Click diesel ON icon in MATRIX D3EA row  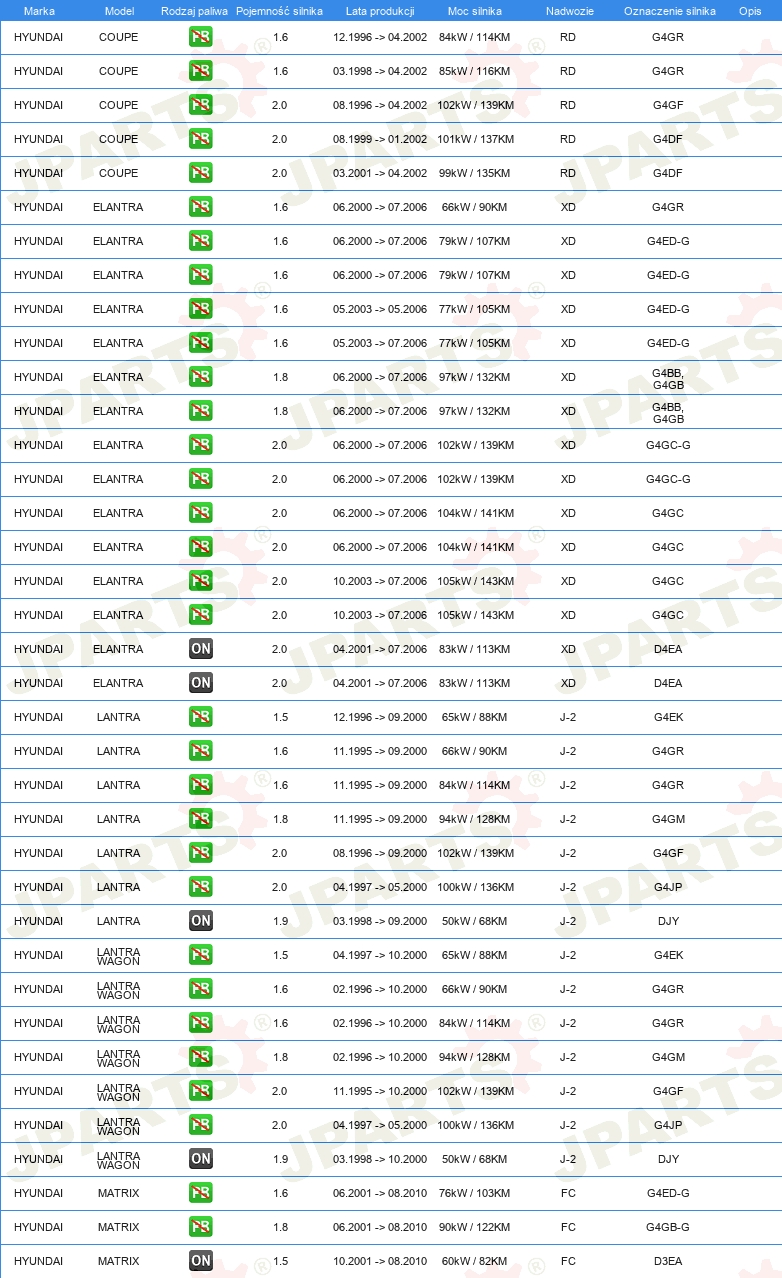coord(200,1261)
